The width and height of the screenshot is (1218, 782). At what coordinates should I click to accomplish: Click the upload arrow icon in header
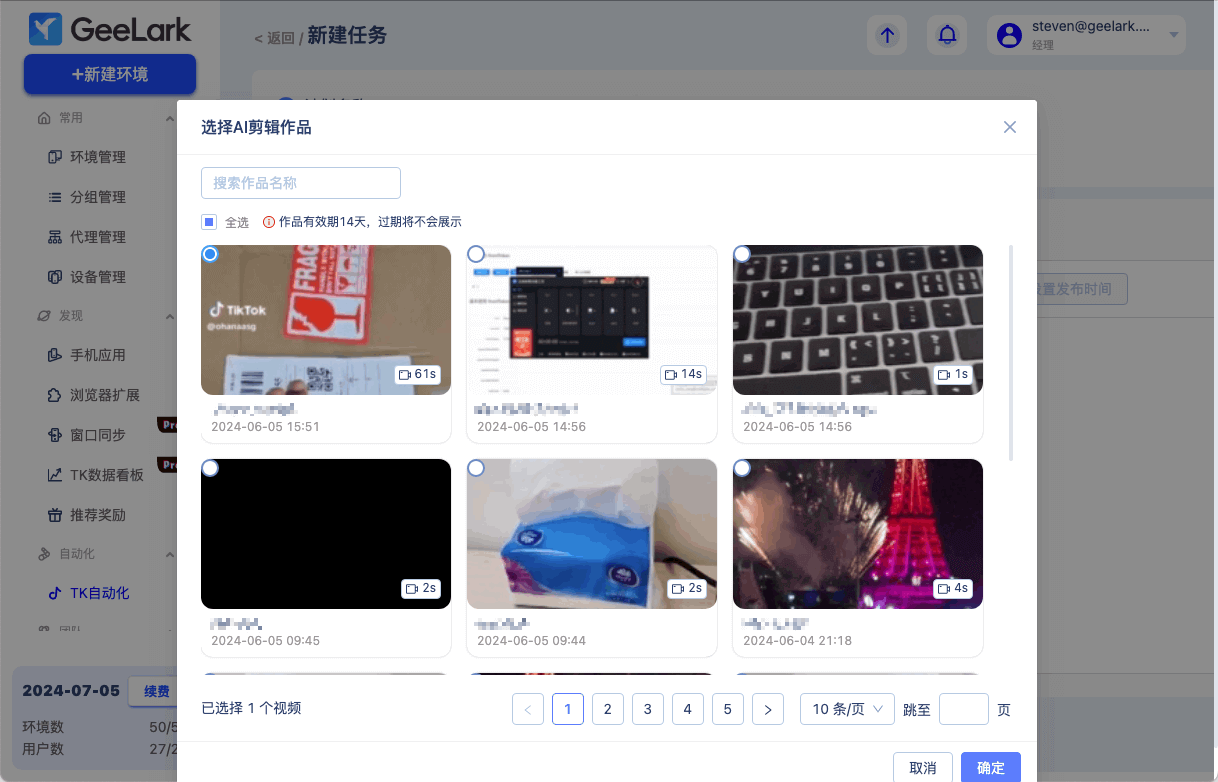tap(887, 35)
